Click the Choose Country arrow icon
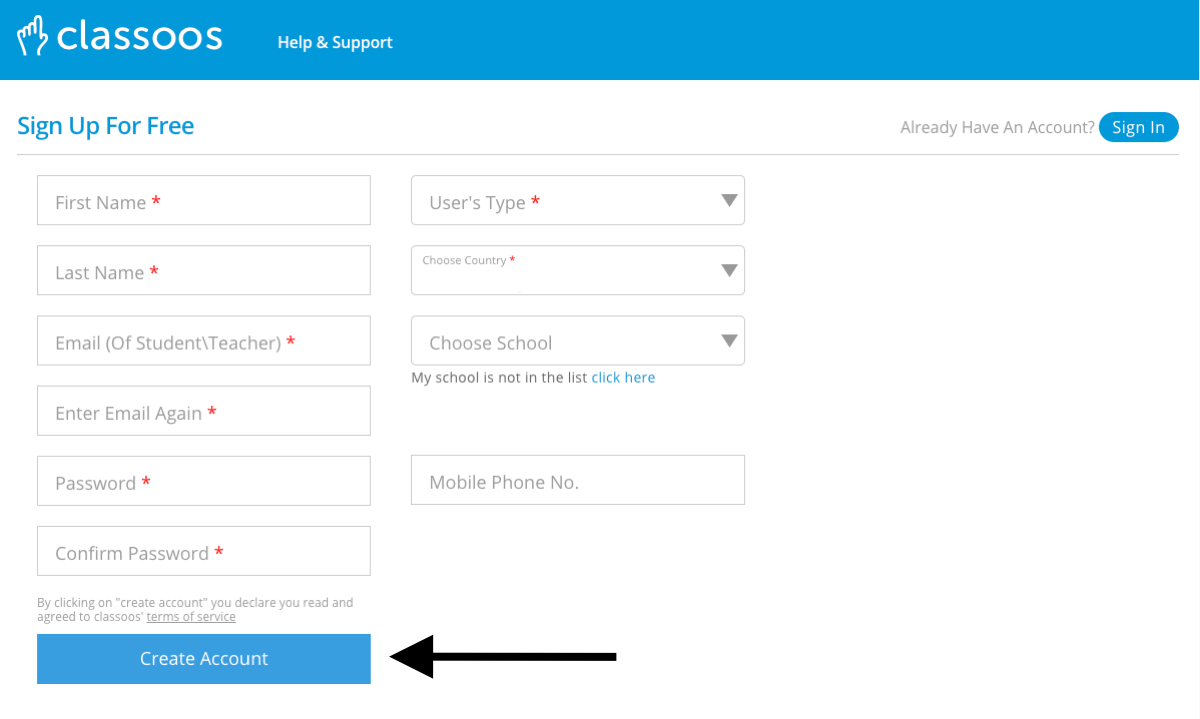The width and height of the screenshot is (1200, 719). tap(730, 271)
